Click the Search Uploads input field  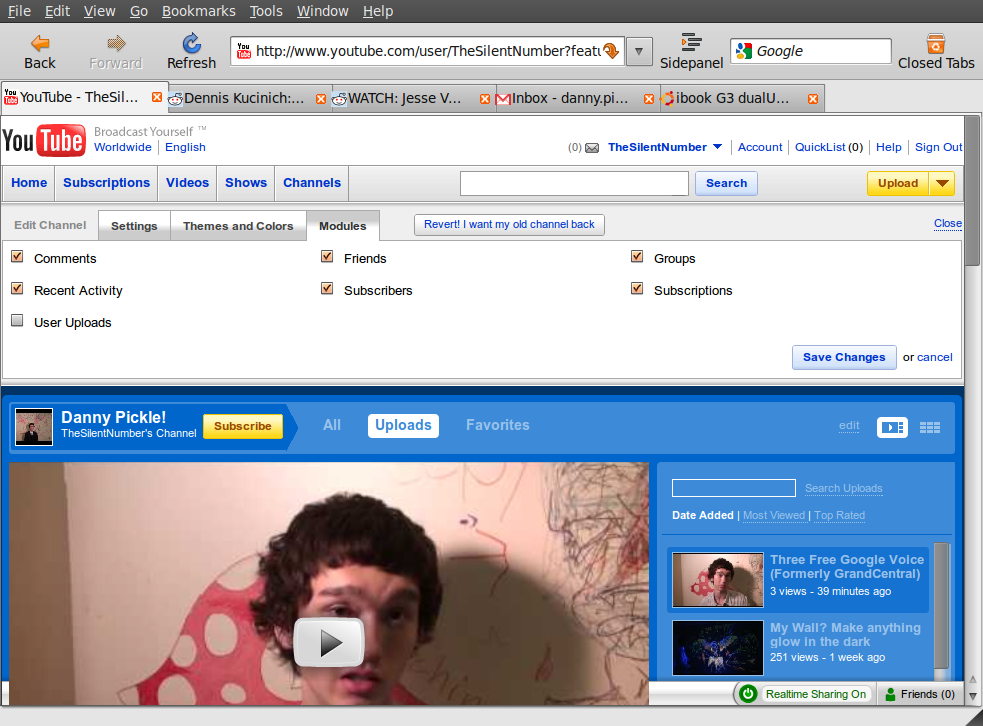733,488
